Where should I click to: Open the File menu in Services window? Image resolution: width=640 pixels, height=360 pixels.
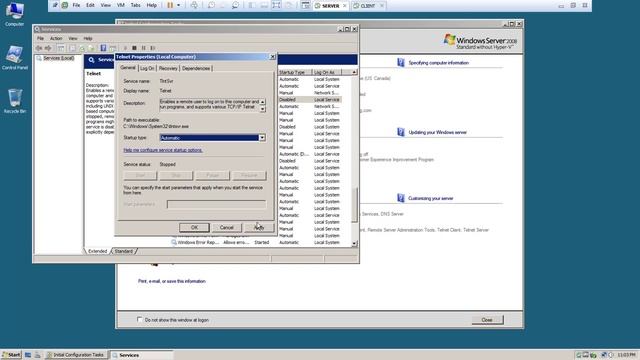(40, 38)
